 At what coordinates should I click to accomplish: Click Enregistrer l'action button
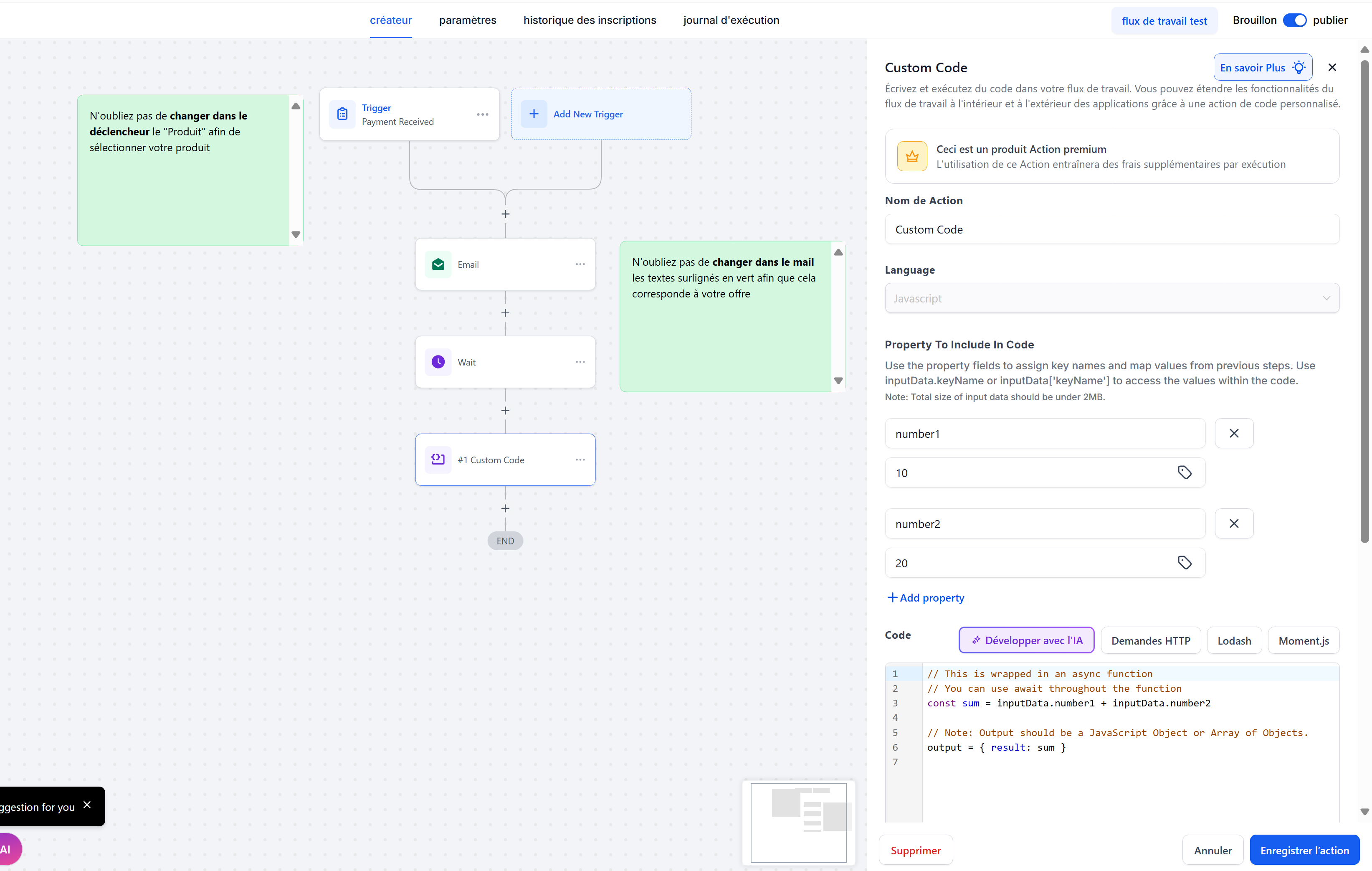(1305, 850)
